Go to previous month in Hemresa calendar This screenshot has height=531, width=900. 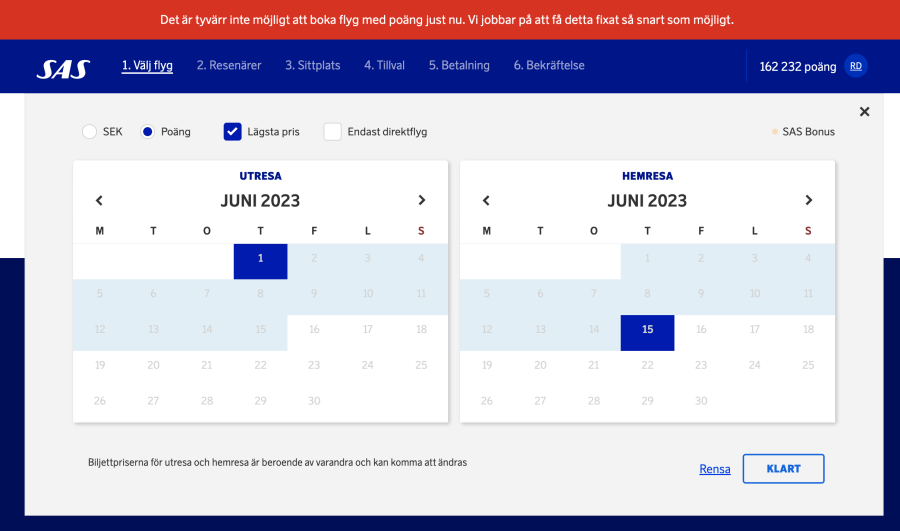click(x=486, y=200)
